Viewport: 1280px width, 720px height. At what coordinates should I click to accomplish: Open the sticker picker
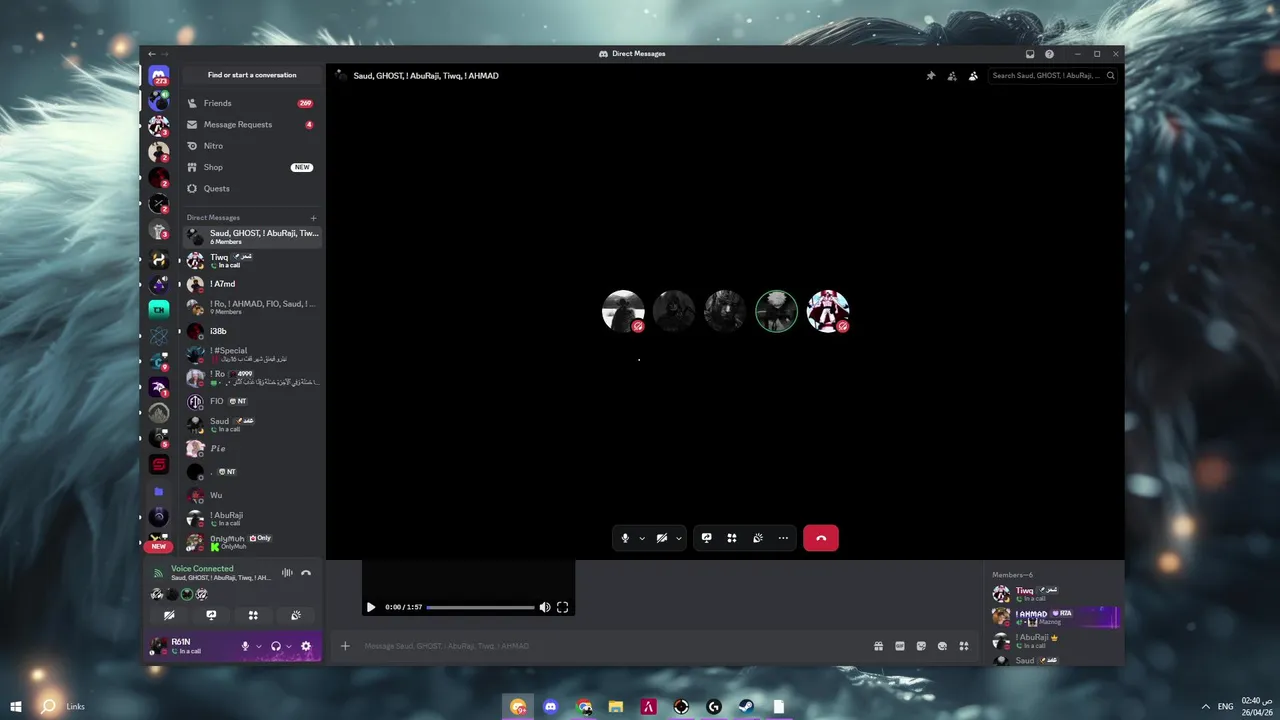[921, 646]
